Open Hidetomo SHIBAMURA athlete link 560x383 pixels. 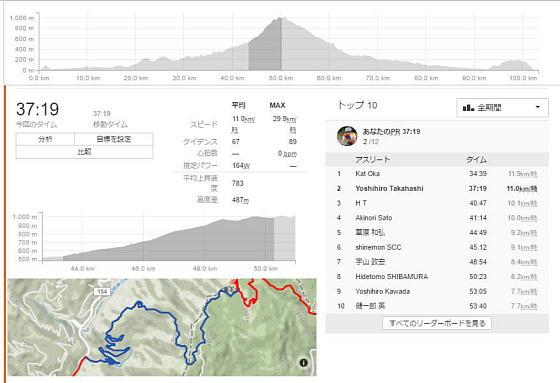(x=391, y=277)
